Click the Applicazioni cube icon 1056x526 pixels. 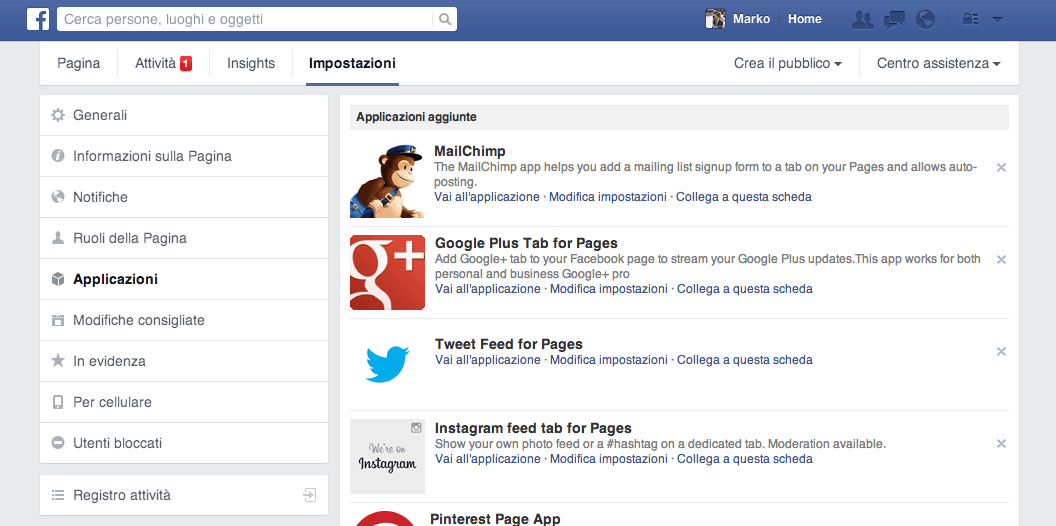[x=58, y=280]
